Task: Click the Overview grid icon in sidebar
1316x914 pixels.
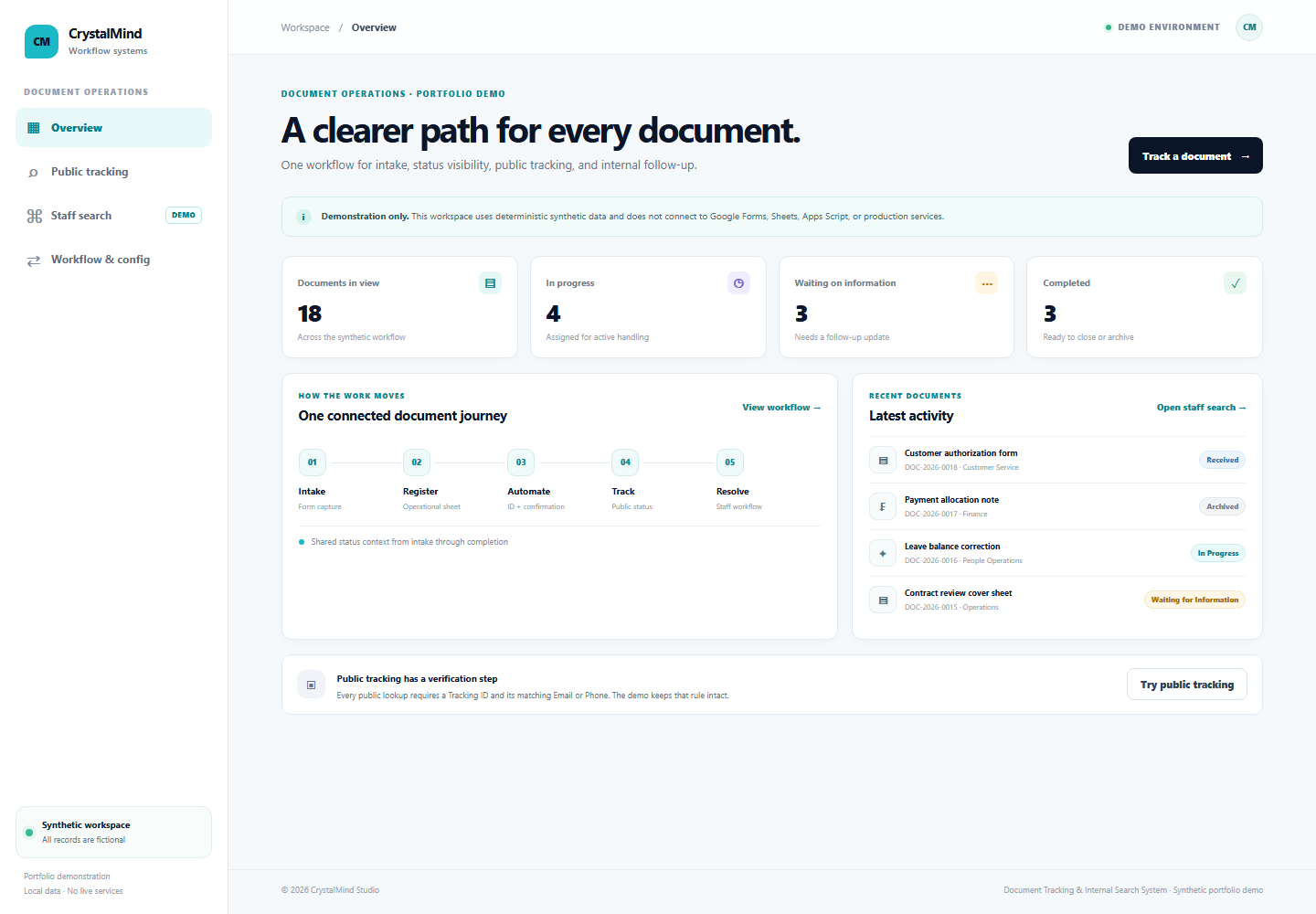Action: coord(34,128)
